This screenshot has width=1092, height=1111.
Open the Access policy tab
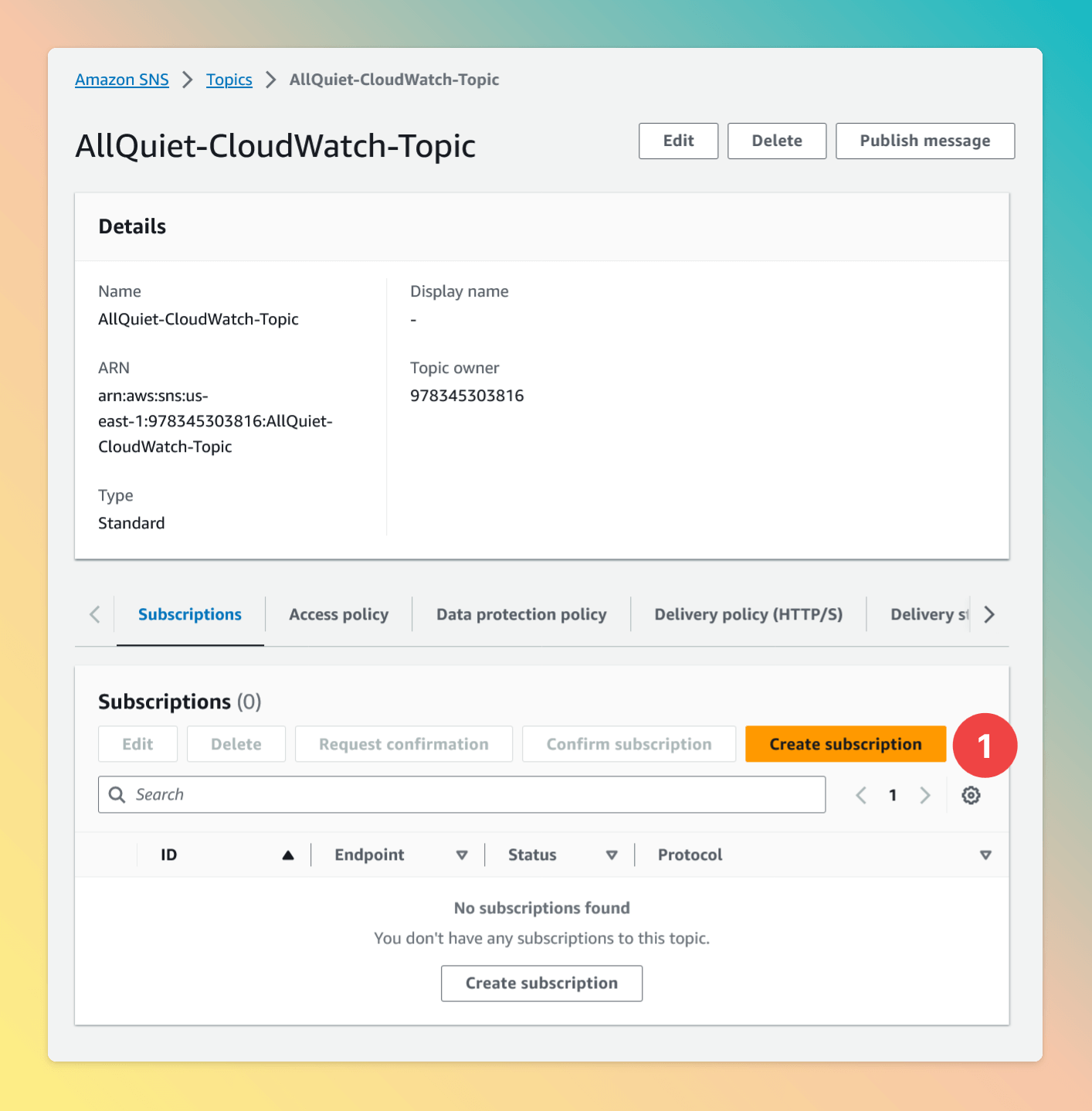(x=338, y=614)
